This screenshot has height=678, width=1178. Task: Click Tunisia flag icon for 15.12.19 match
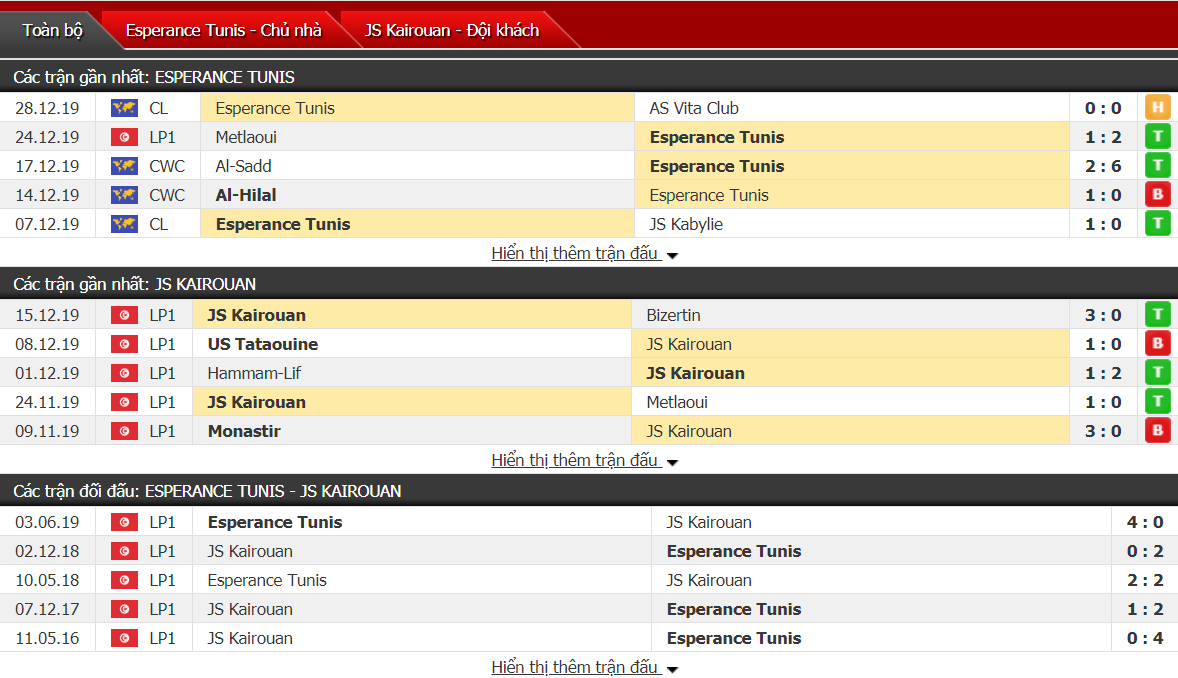124,315
